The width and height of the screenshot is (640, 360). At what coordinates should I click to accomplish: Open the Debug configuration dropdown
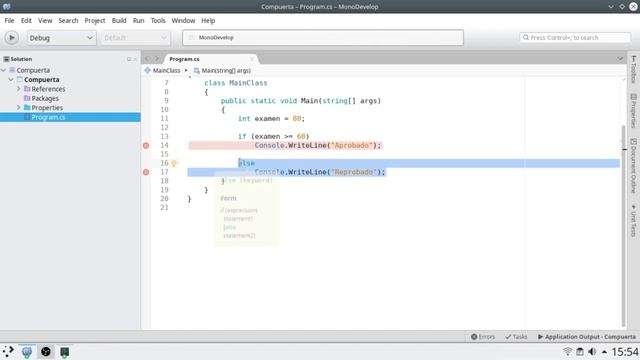[61, 38]
